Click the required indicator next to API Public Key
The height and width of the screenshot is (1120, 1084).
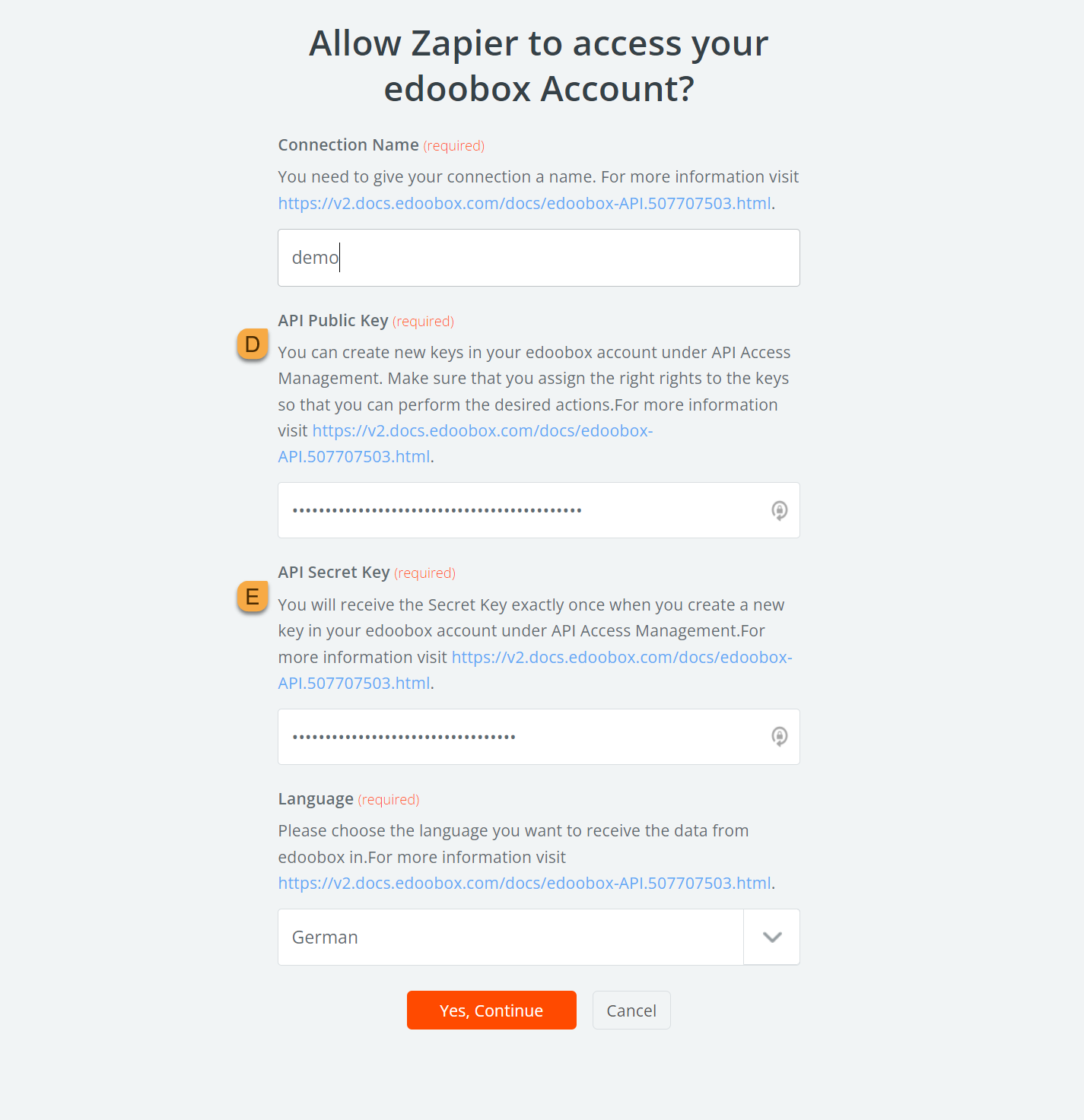coord(422,321)
